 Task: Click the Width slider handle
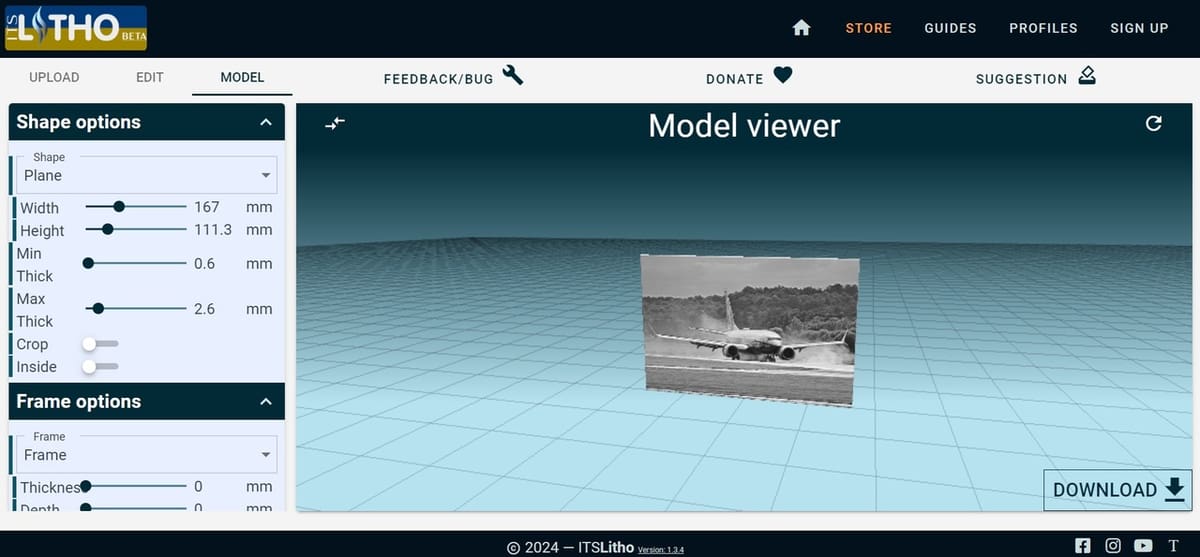click(x=119, y=207)
